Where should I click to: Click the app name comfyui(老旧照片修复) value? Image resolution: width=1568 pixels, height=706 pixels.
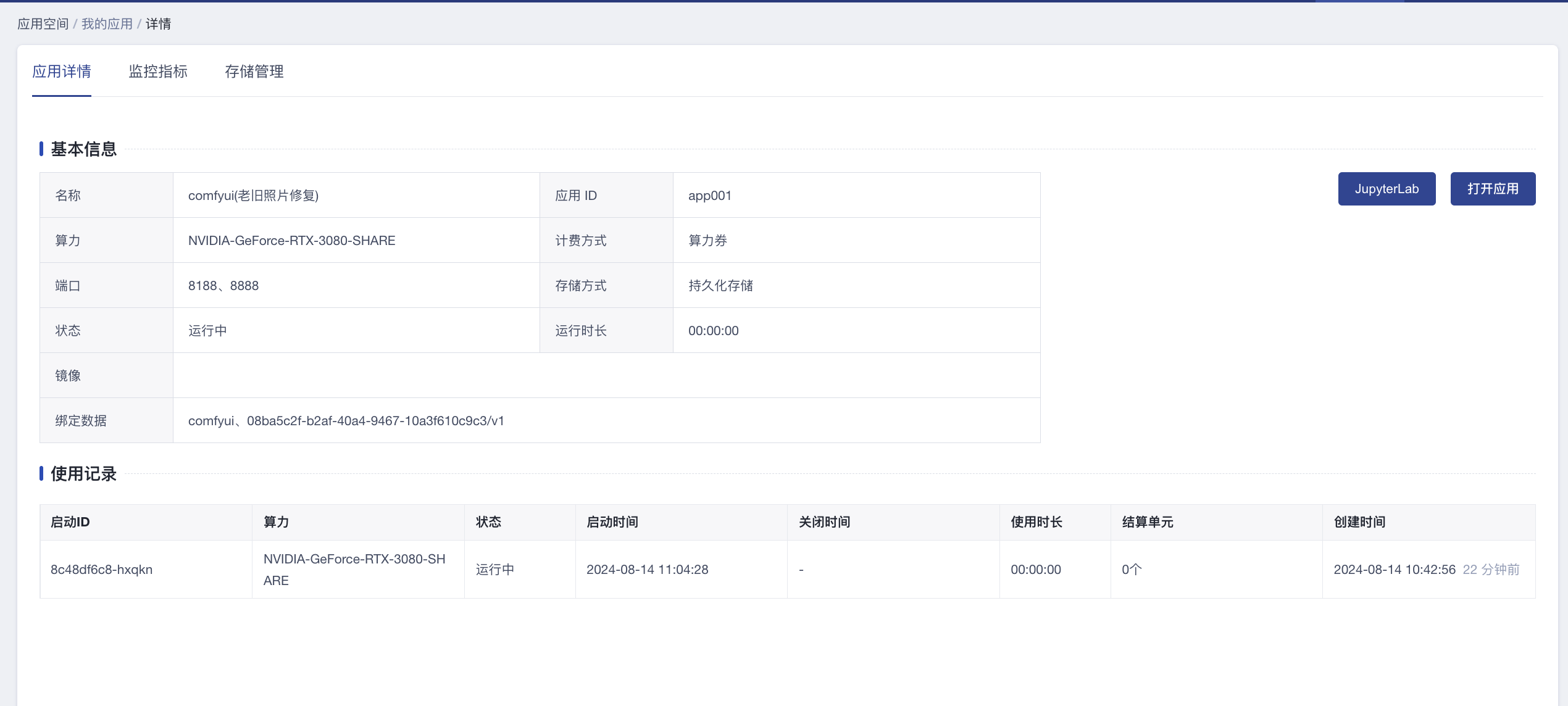[253, 196]
